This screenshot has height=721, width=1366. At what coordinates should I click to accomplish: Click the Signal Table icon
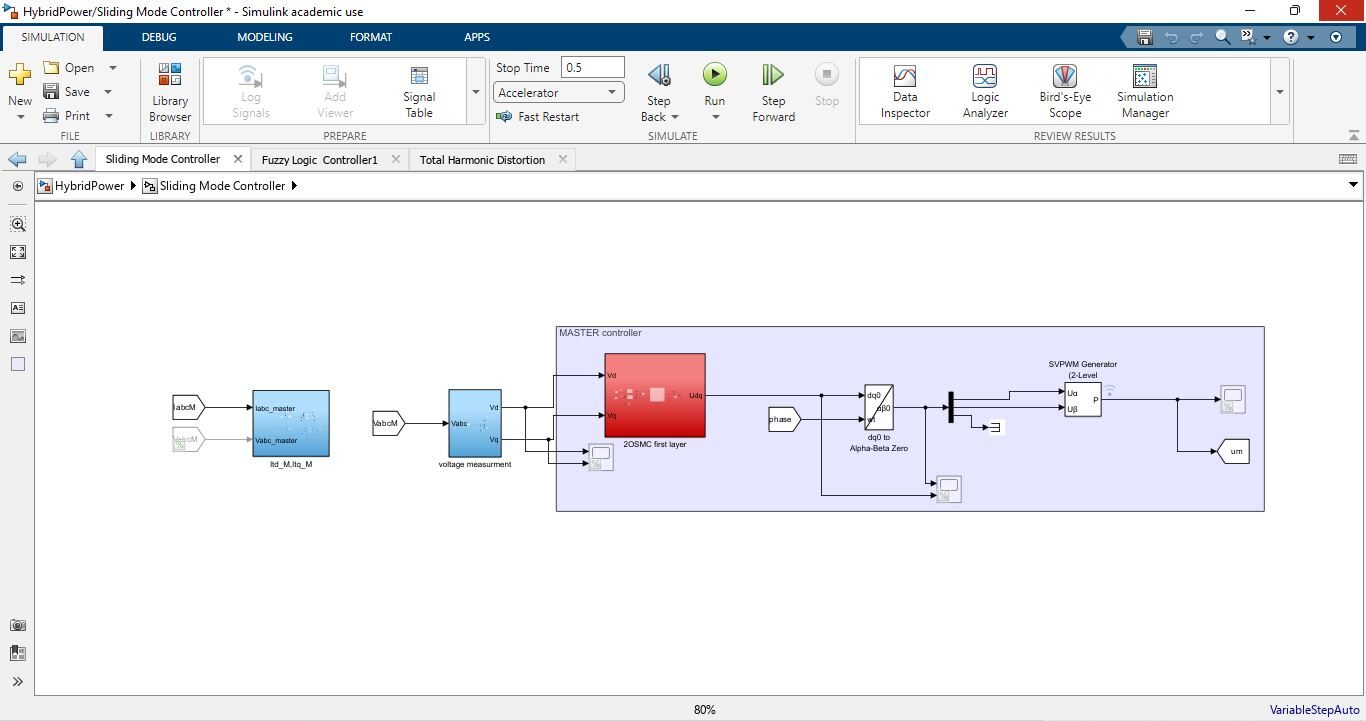coord(419,92)
